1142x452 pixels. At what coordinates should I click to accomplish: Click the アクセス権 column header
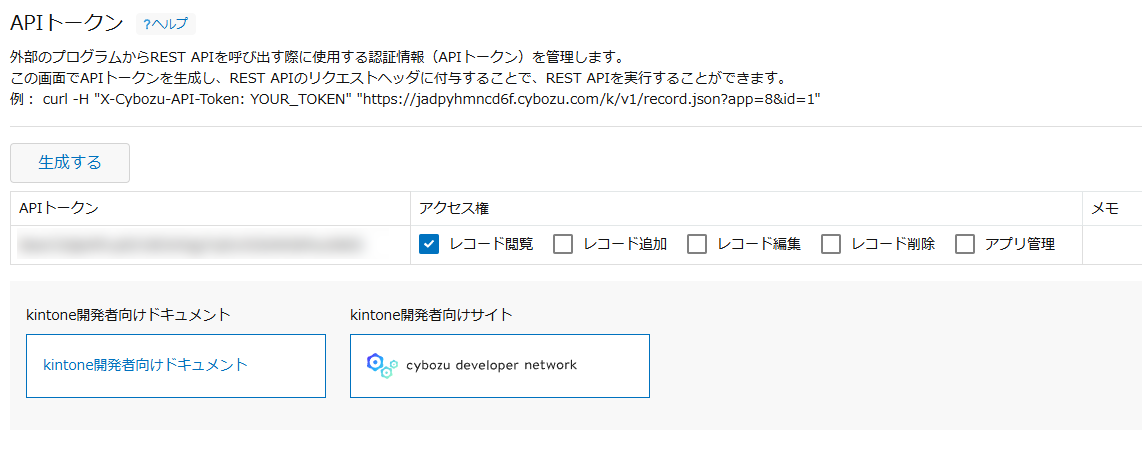click(454, 208)
